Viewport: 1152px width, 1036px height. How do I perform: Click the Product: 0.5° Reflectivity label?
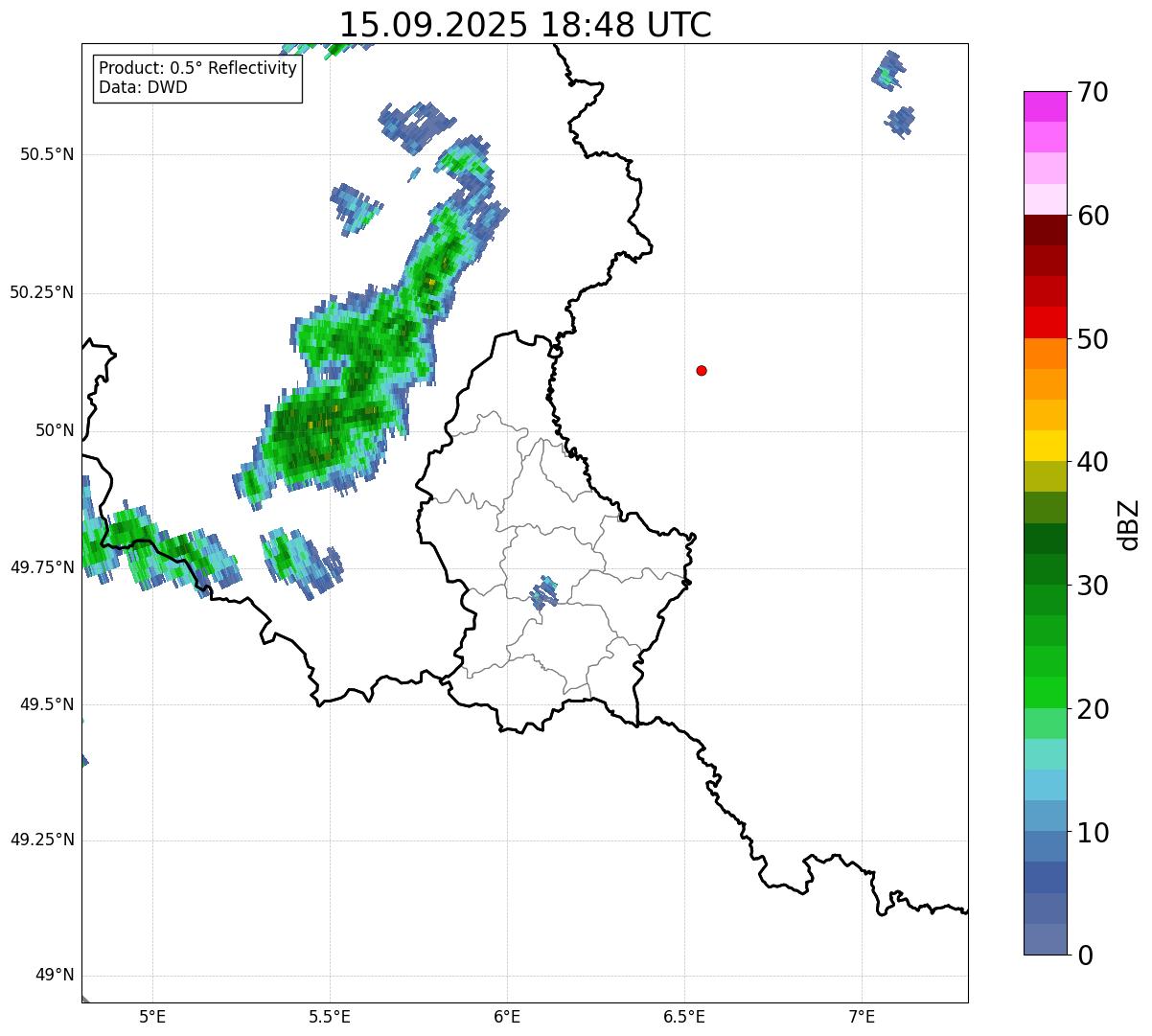coord(197,69)
